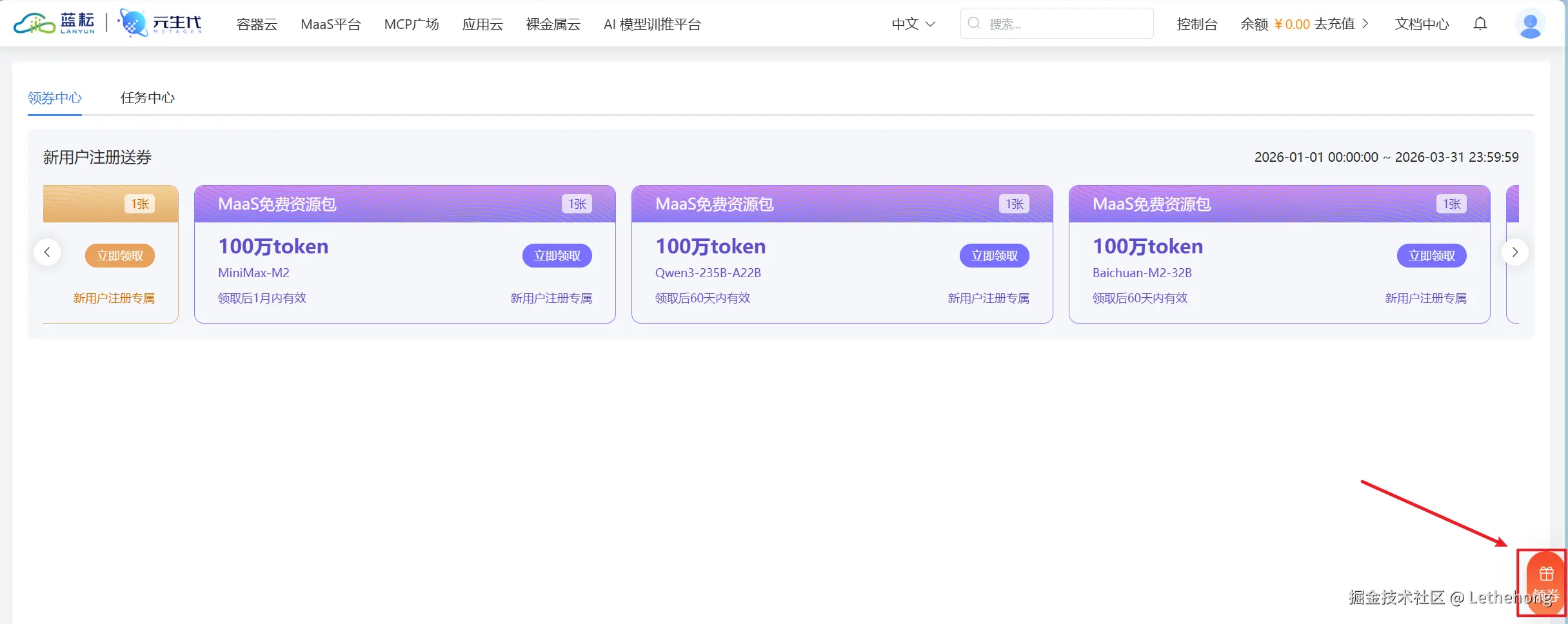Expand the 中文 language dropdown
This screenshot has width=1568, height=624.
coord(913,24)
